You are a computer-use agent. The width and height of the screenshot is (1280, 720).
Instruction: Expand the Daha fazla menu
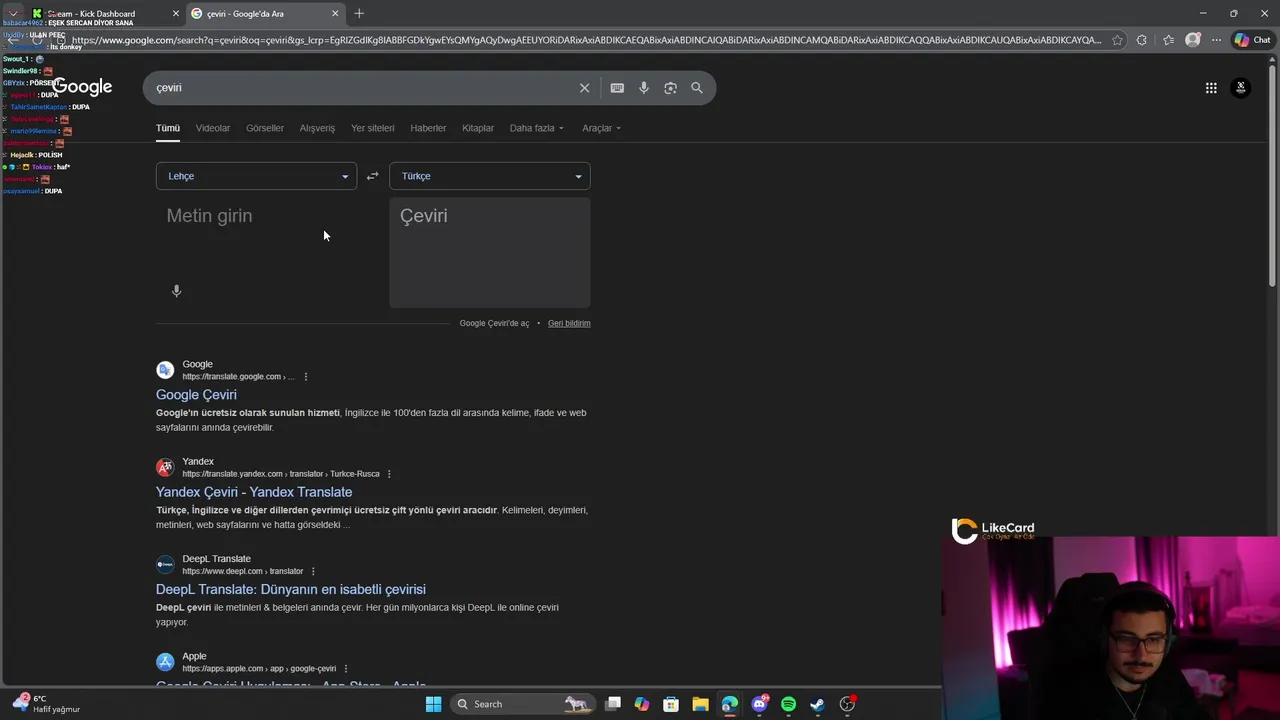tap(537, 128)
